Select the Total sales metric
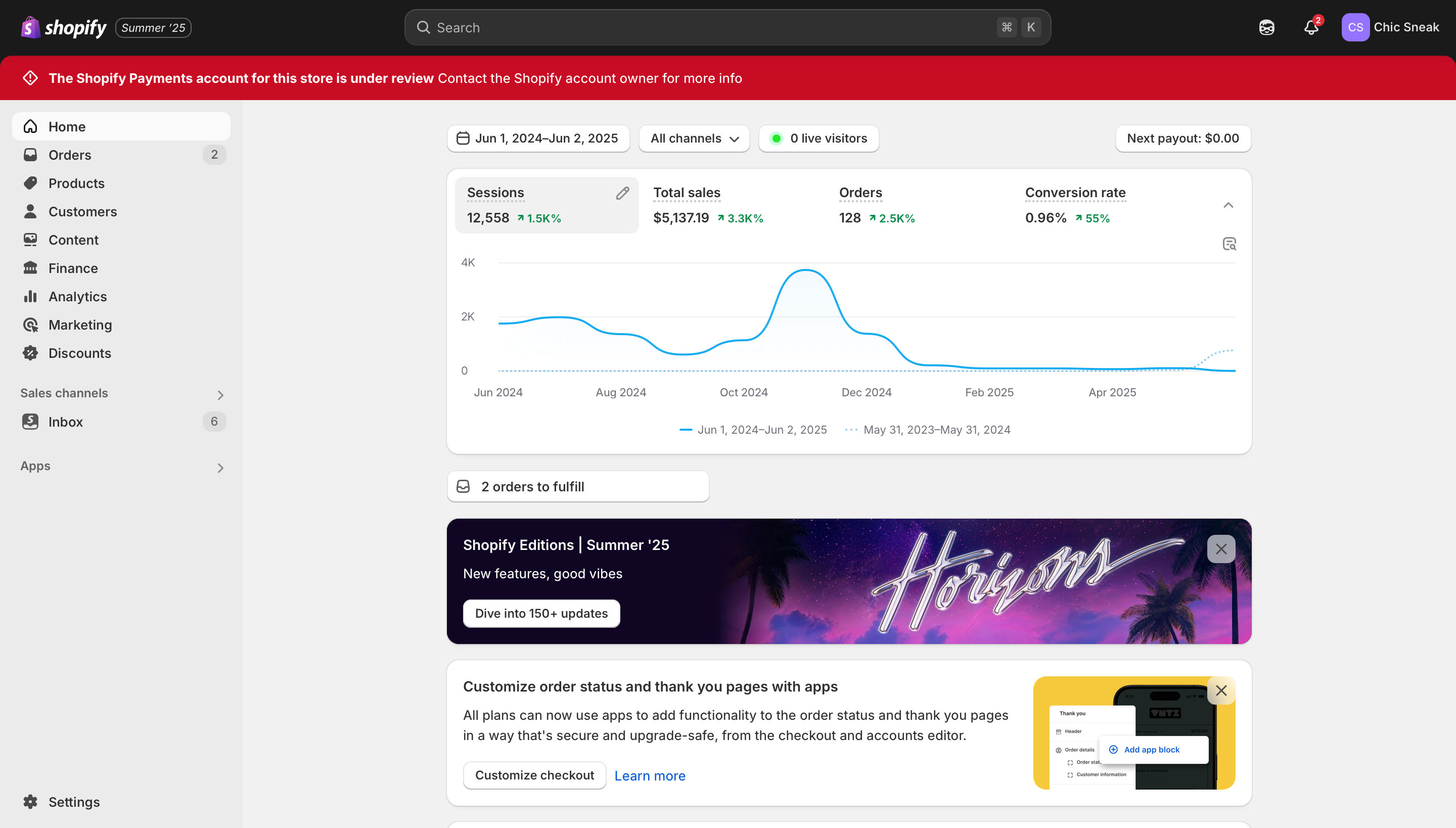 click(x=733, y=205)
